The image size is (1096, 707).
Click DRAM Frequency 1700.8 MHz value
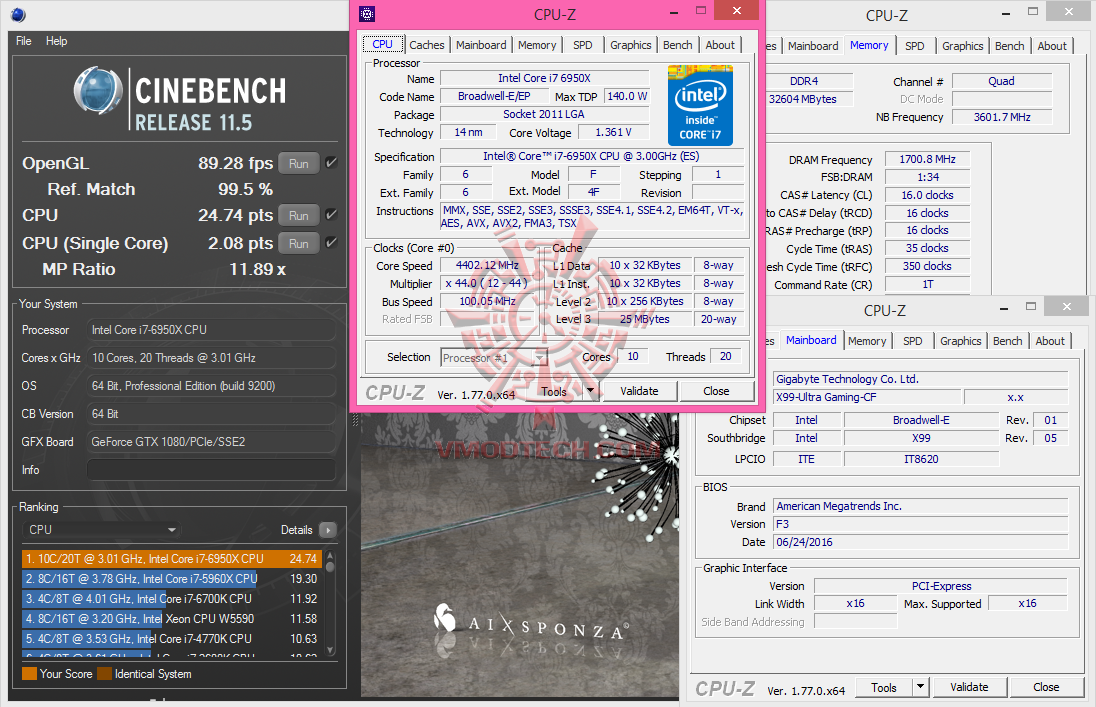[928, 159]
